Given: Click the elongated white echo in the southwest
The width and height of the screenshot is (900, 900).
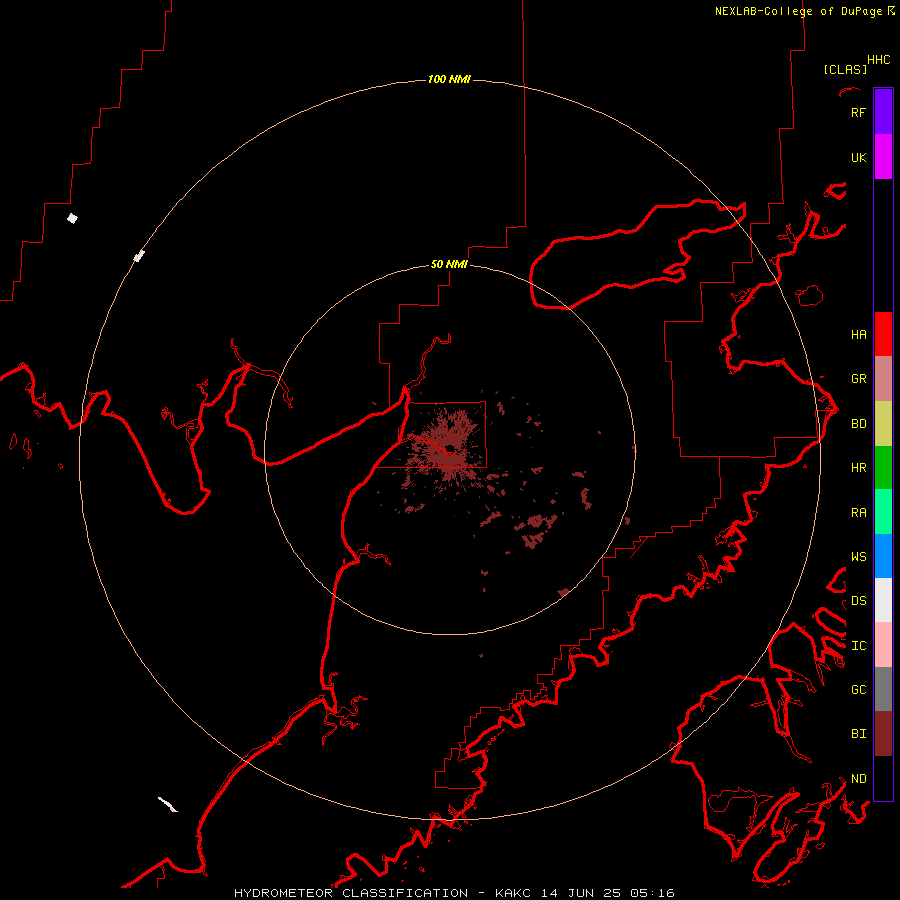Looking at the screenshot, I should point(168,804).
